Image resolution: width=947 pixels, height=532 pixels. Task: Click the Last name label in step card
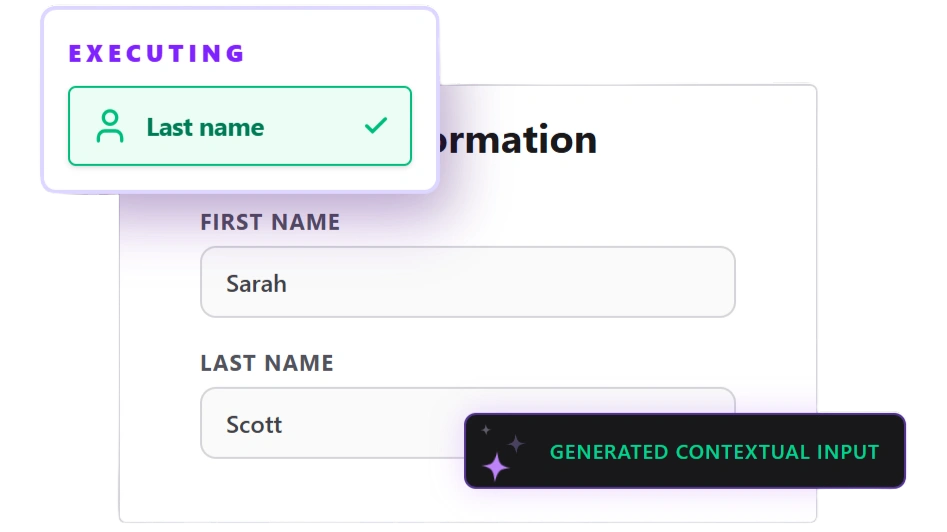(205, 127)
